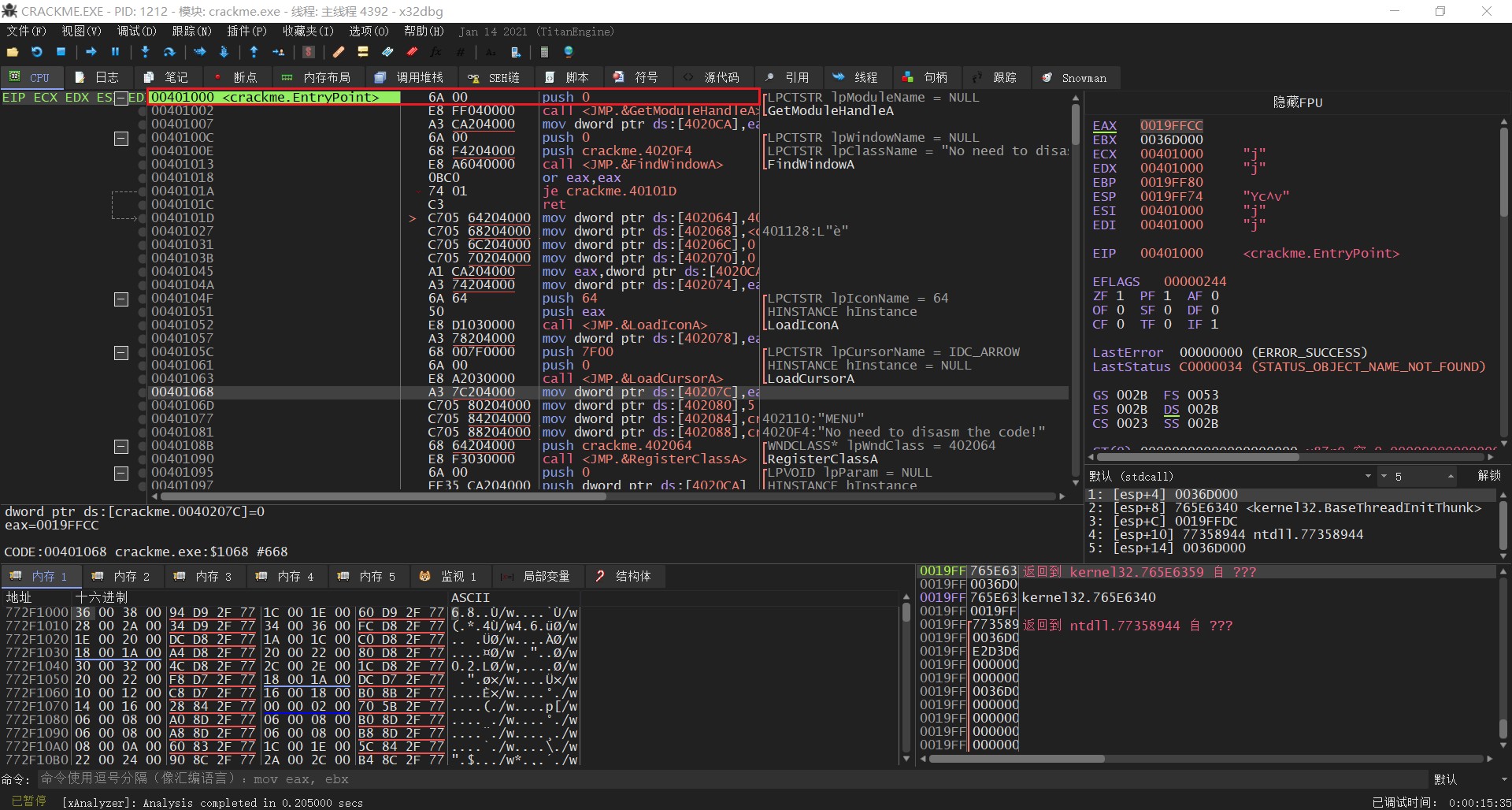Click the Open file folder icon

[13, 52]
